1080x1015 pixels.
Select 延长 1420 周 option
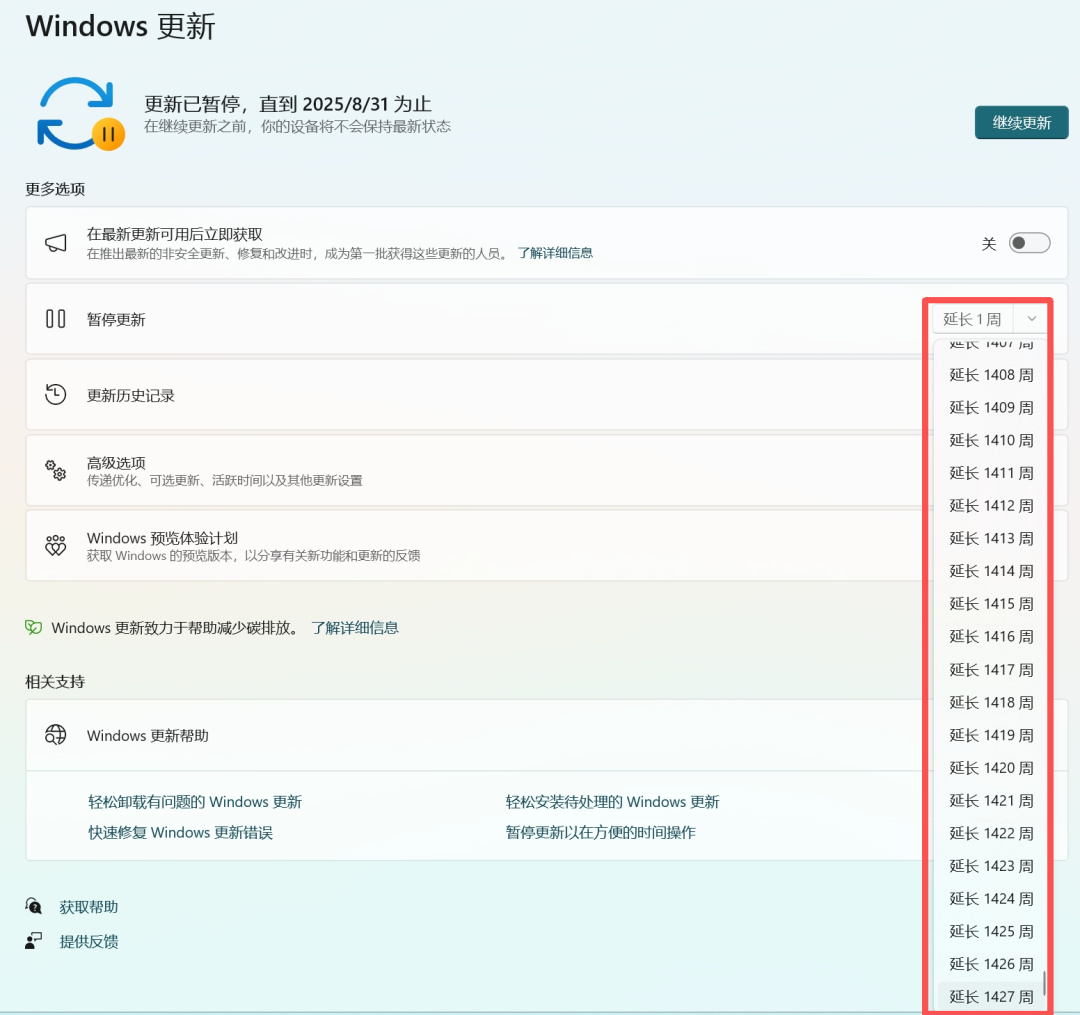[x=991, y=768]
